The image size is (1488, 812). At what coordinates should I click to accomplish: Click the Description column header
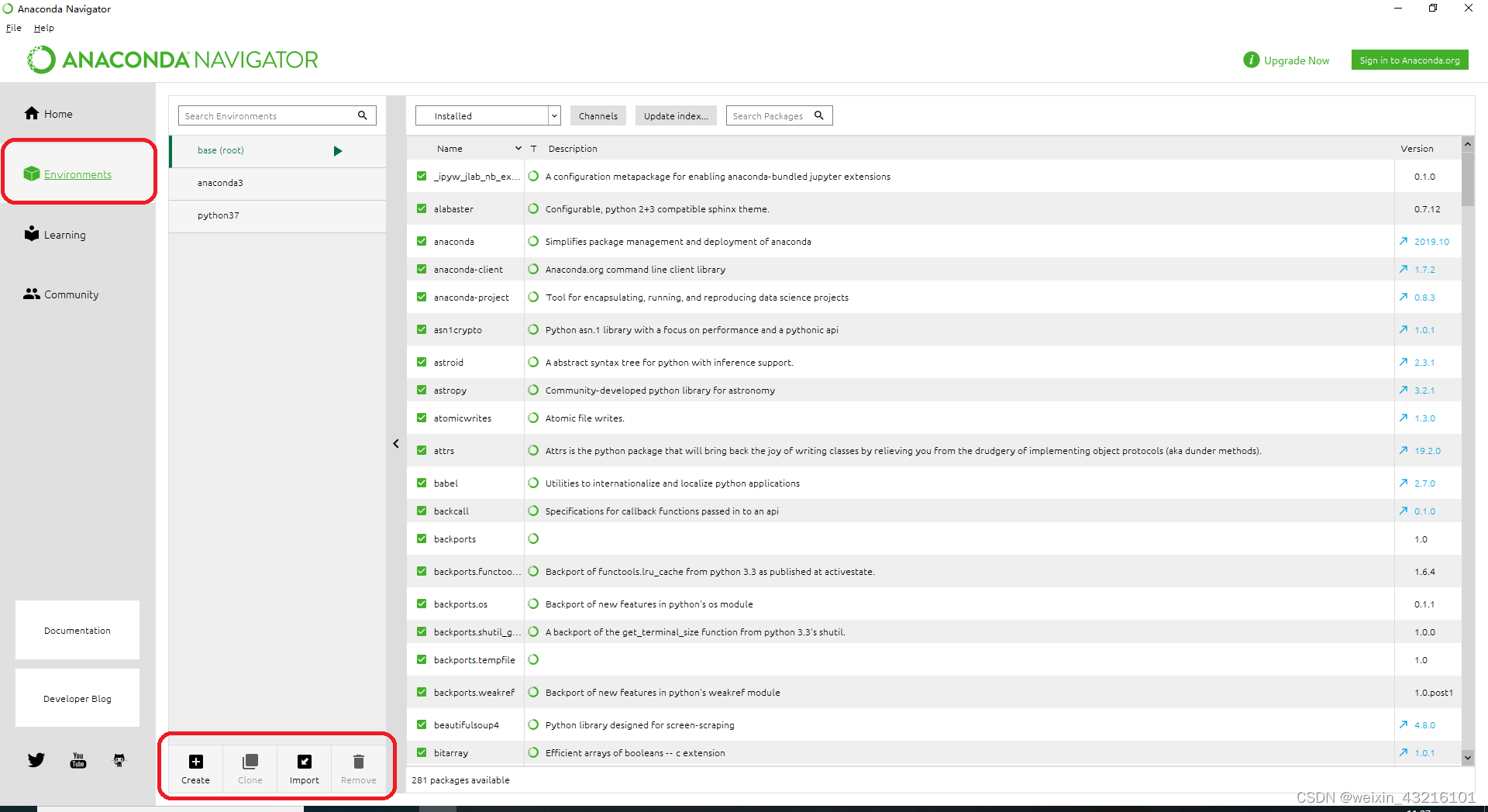(573, 149)
